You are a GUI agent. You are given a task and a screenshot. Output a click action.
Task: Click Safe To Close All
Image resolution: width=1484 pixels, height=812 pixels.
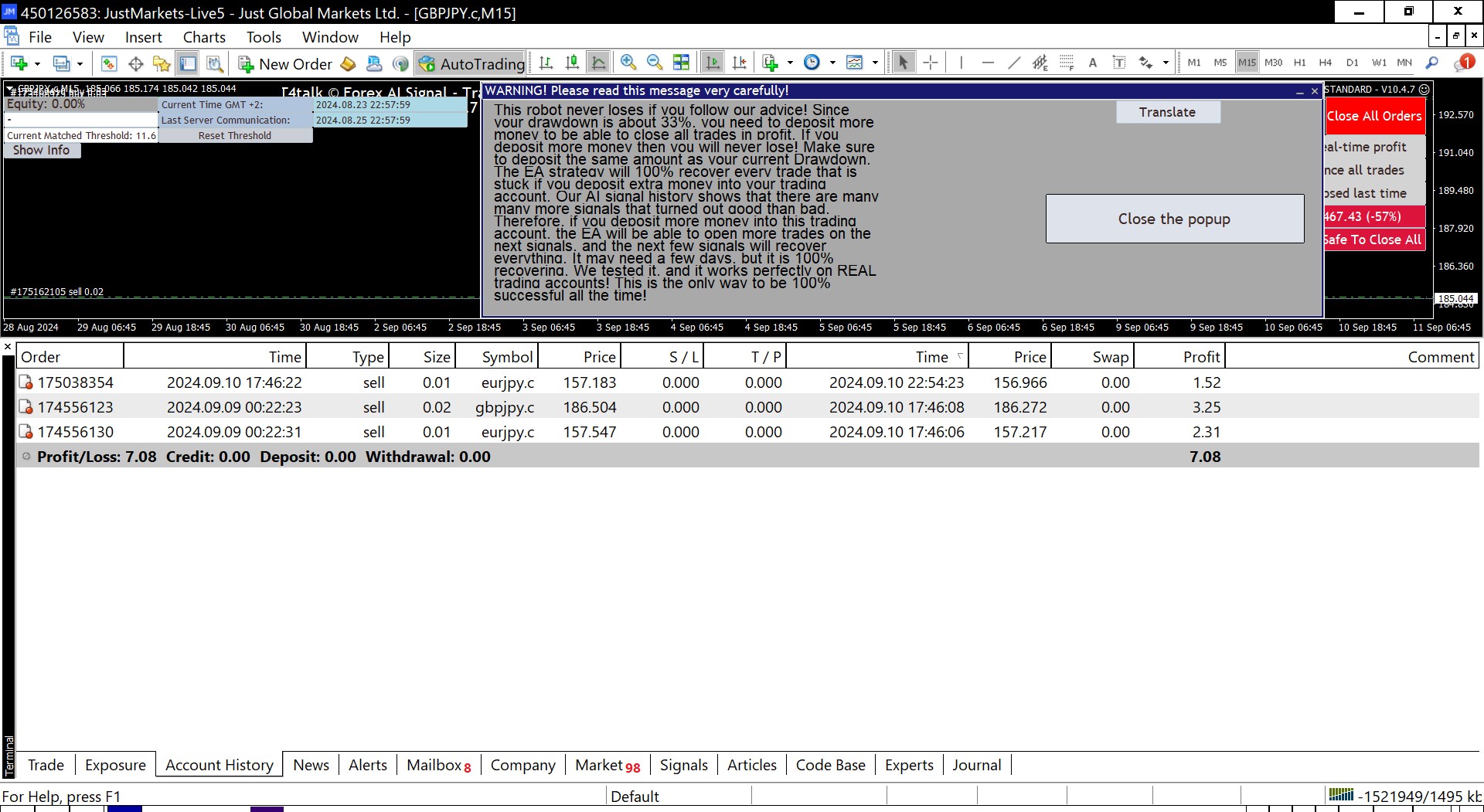click(1373, 240)
